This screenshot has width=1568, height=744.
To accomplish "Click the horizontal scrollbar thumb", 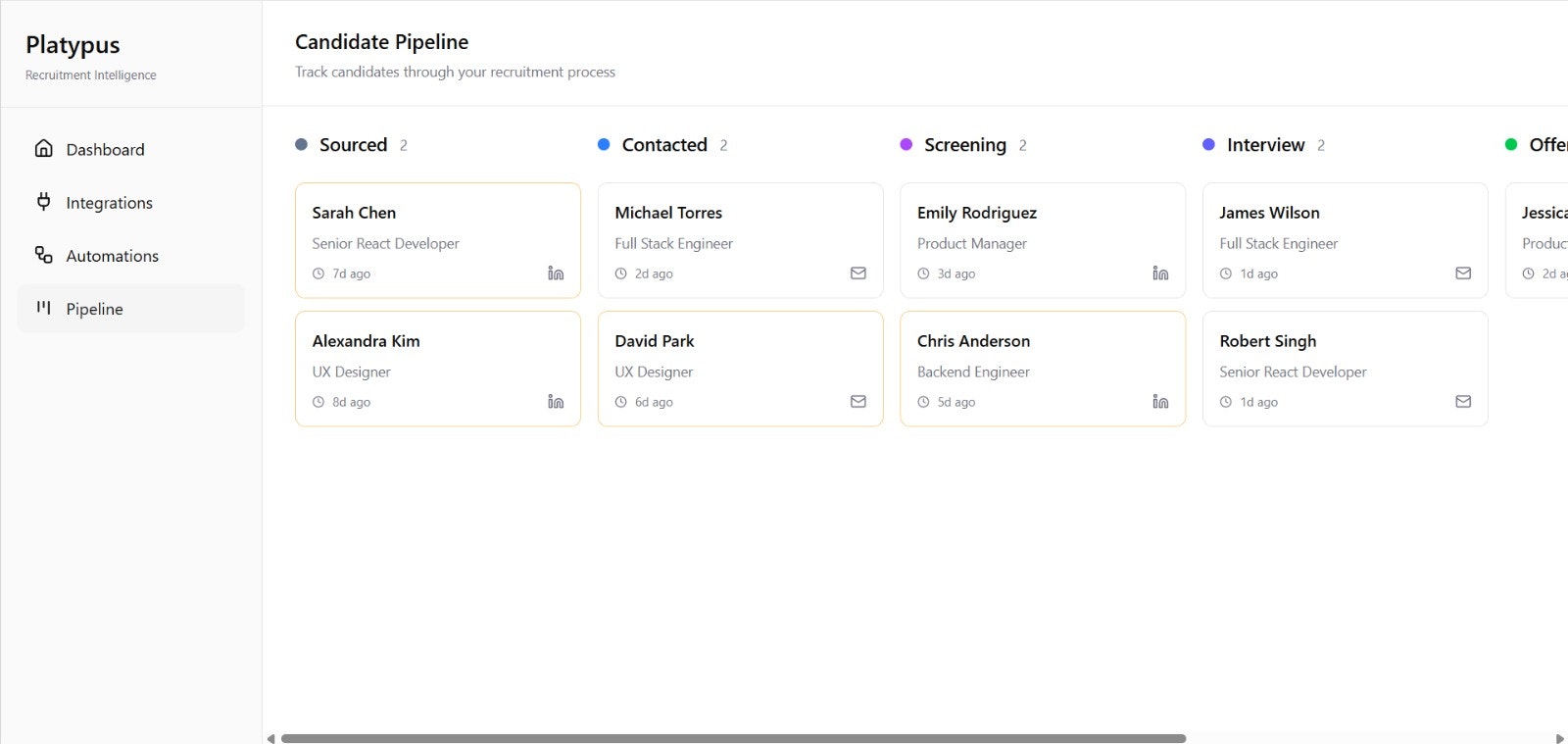I will pos(733,738).
